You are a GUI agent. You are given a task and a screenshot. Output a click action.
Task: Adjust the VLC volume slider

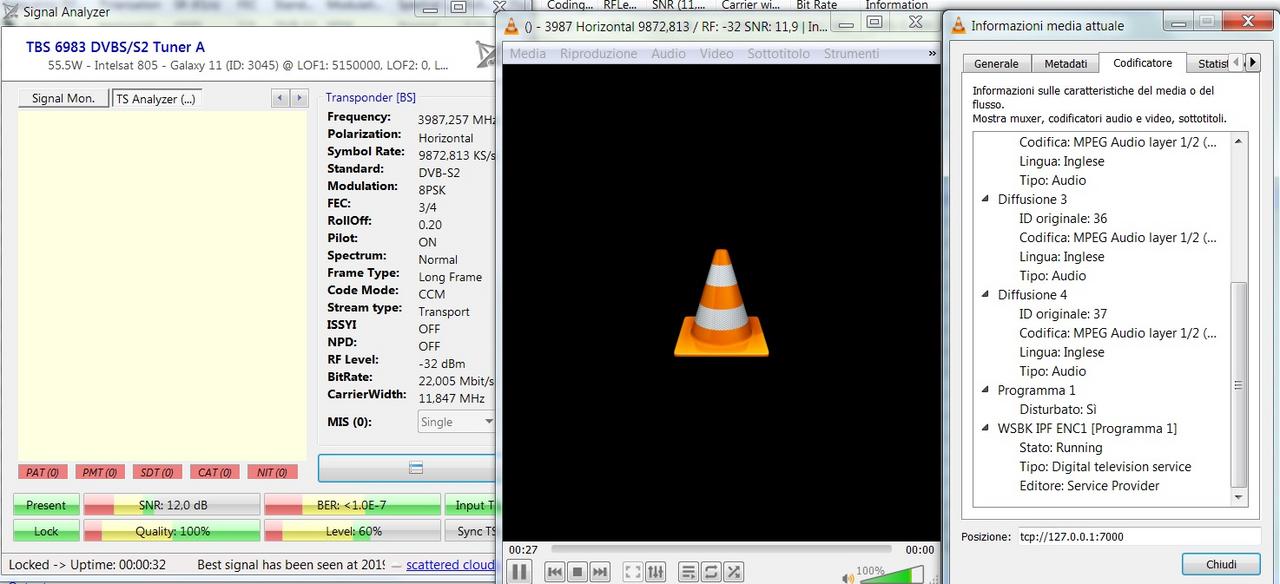tap(891, 575)
